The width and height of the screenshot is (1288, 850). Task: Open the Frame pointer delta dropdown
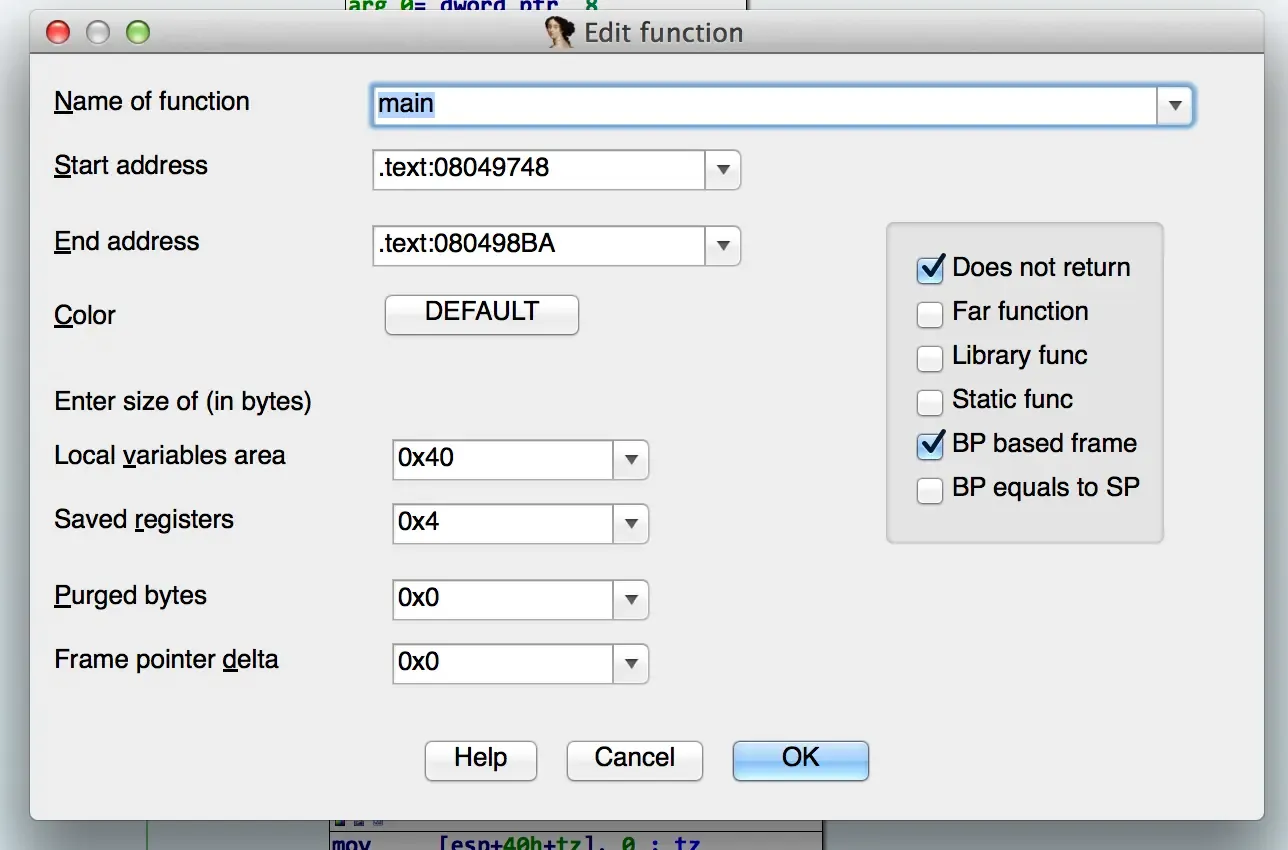[x=630, y=664]
